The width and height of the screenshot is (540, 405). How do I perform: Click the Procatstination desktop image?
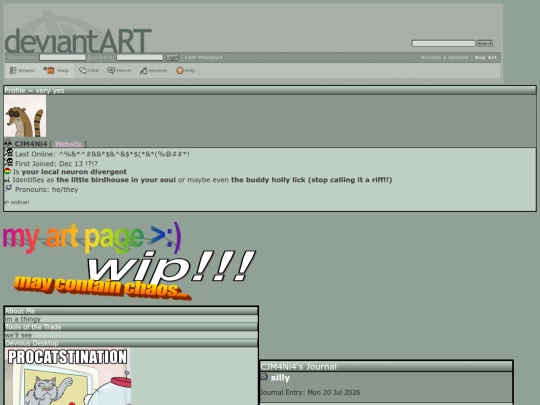[68, 376]
